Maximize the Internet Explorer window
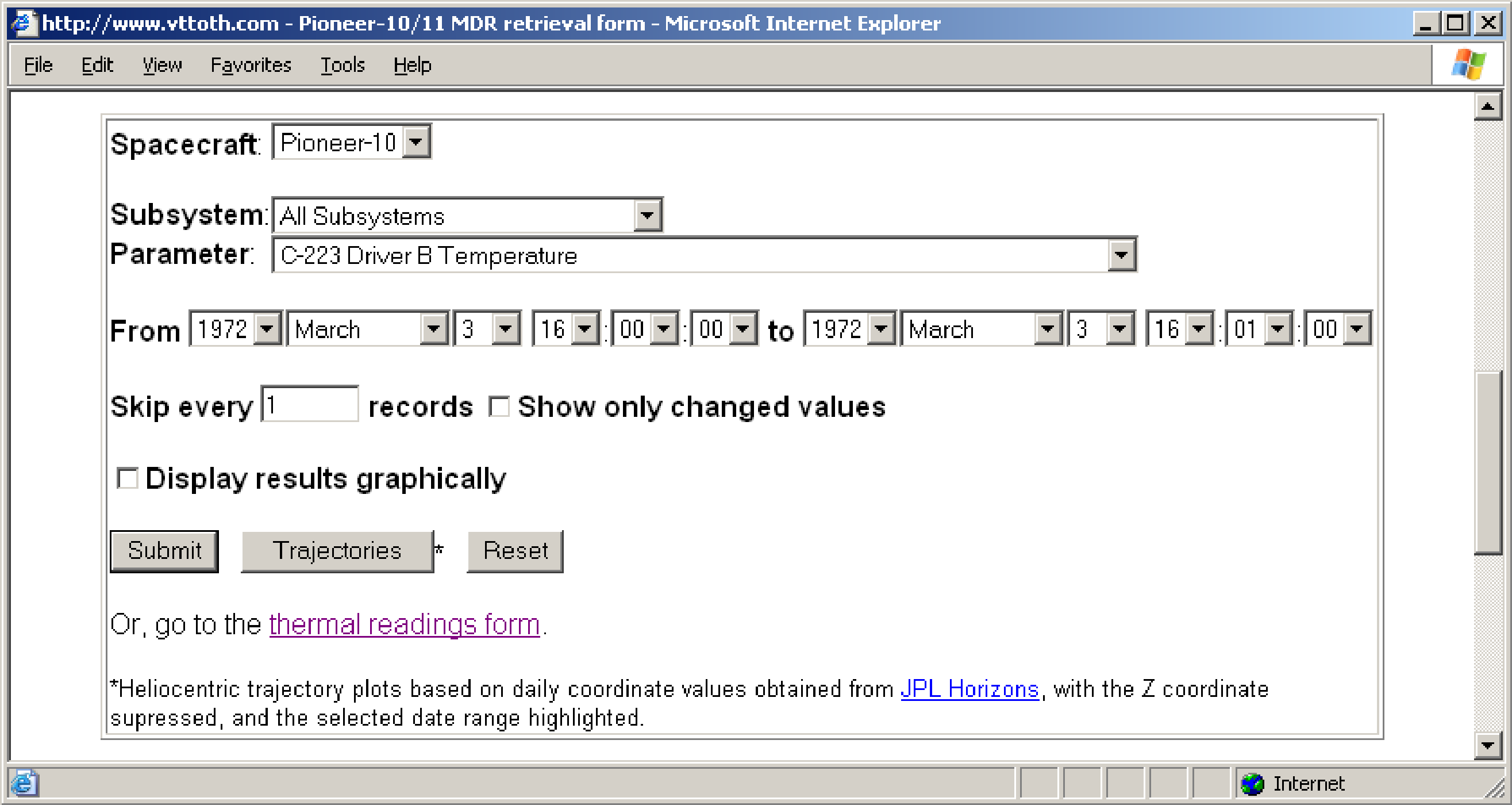 click(x=1456, y=24)
